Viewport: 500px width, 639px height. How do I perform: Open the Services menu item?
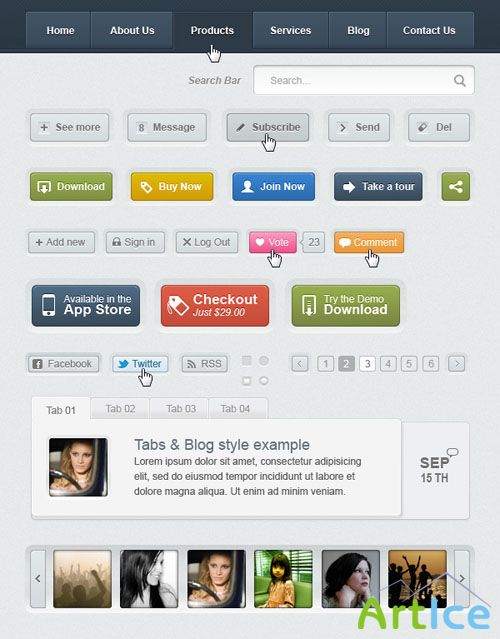click(291, 30)
